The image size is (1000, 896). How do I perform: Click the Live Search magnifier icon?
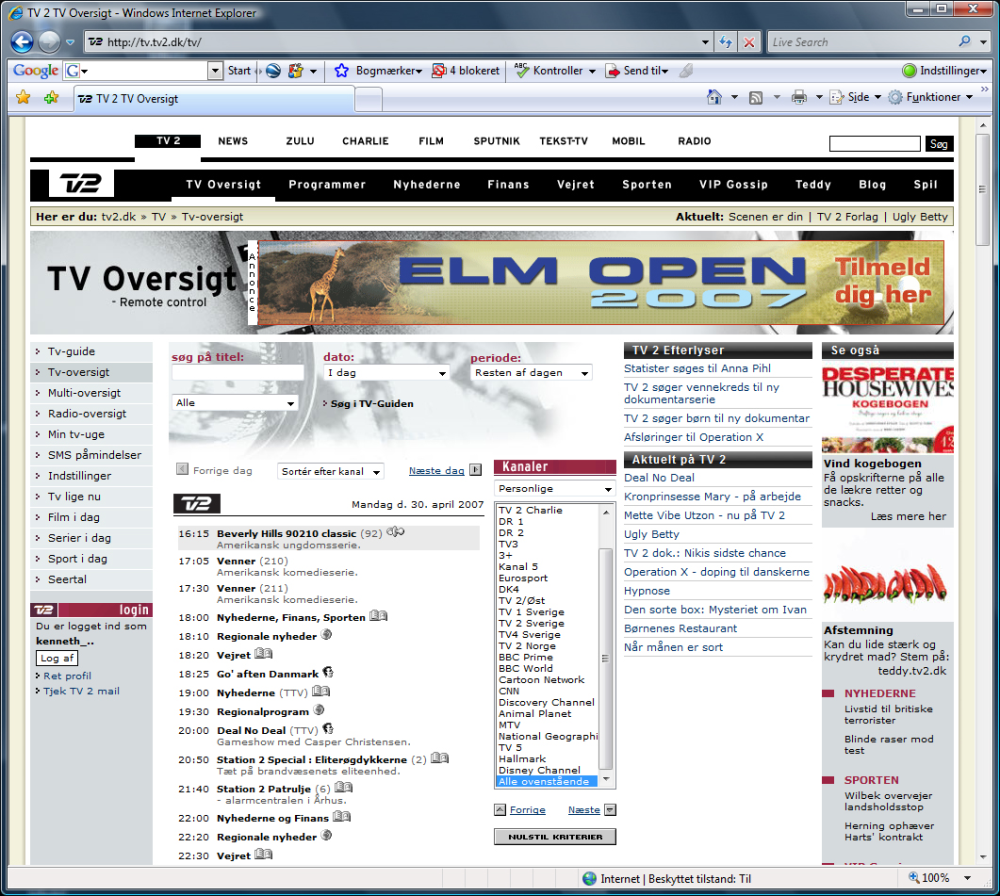[x=964, y=41]
